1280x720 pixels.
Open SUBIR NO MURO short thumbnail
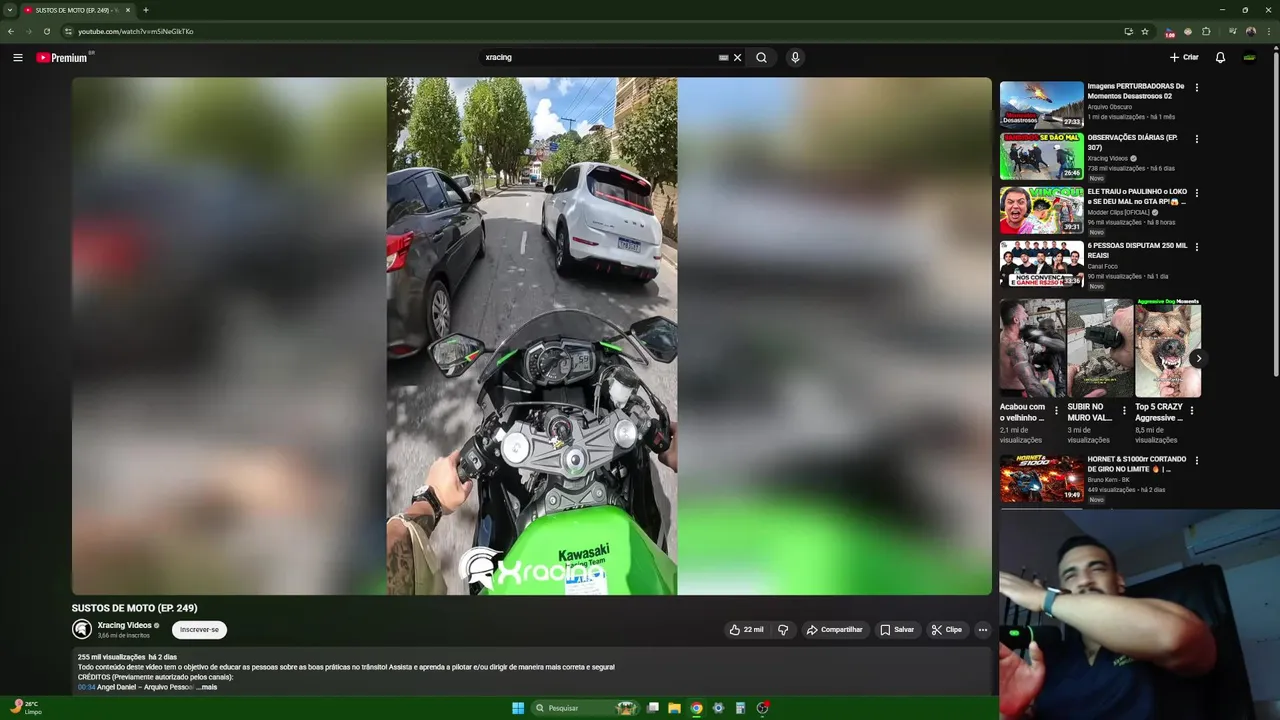click(x=1100, y=348)
